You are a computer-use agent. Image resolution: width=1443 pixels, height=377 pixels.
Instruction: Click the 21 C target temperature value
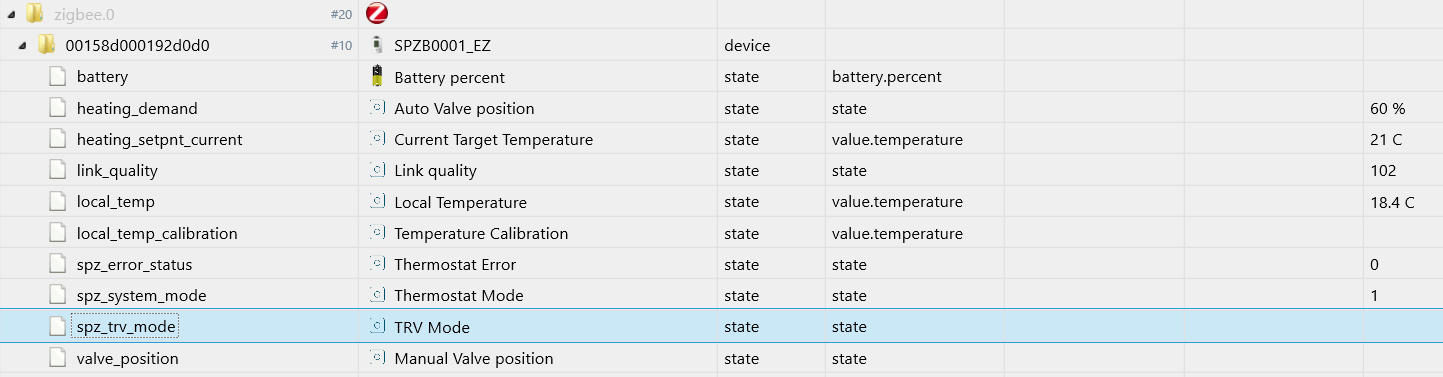[1387, 139]
